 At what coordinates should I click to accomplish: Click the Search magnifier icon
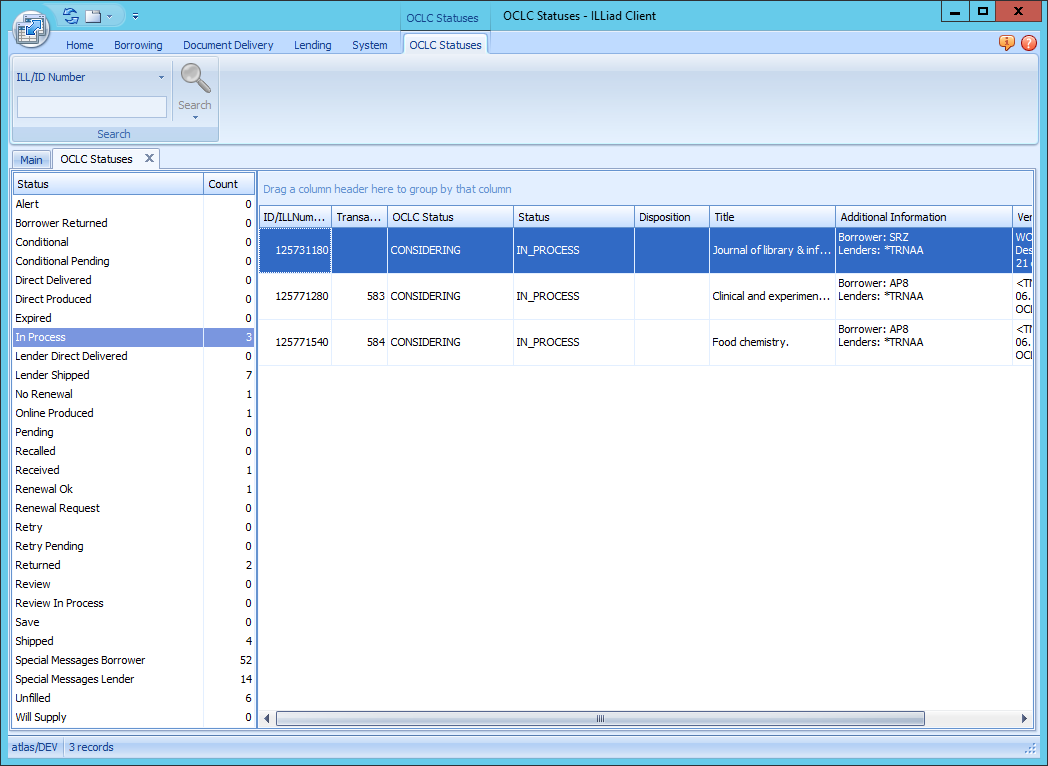click(195, 77)
